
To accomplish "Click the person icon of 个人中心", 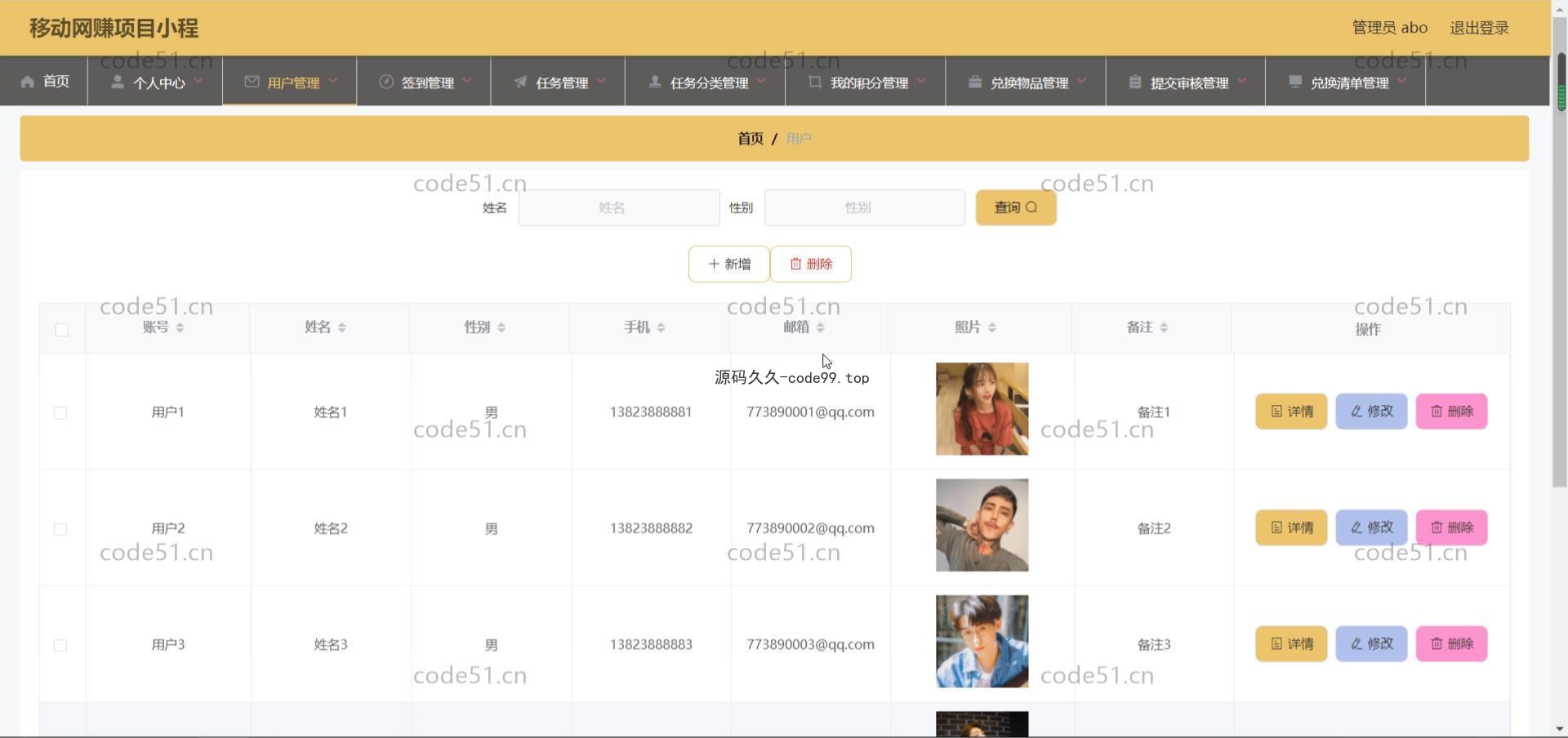I will [118, 82].
